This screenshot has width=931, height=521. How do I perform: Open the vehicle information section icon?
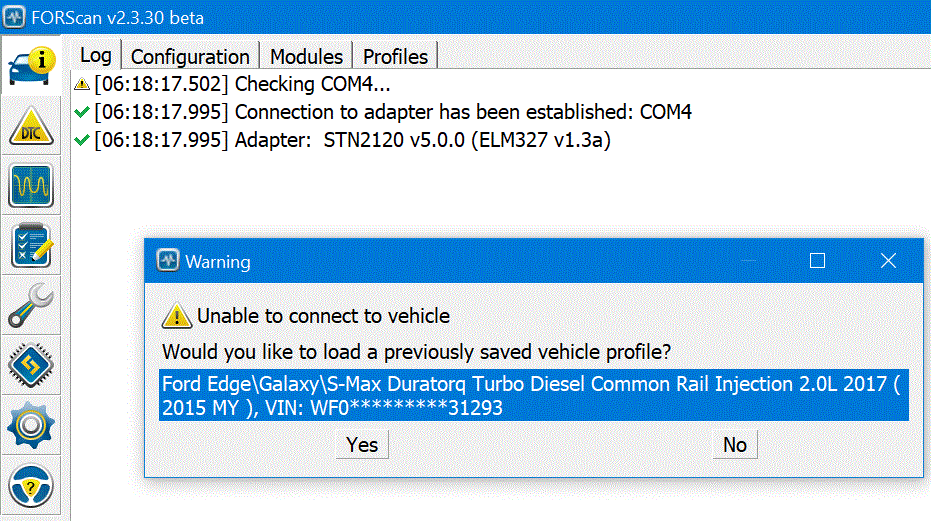click(x=31, y=65)
